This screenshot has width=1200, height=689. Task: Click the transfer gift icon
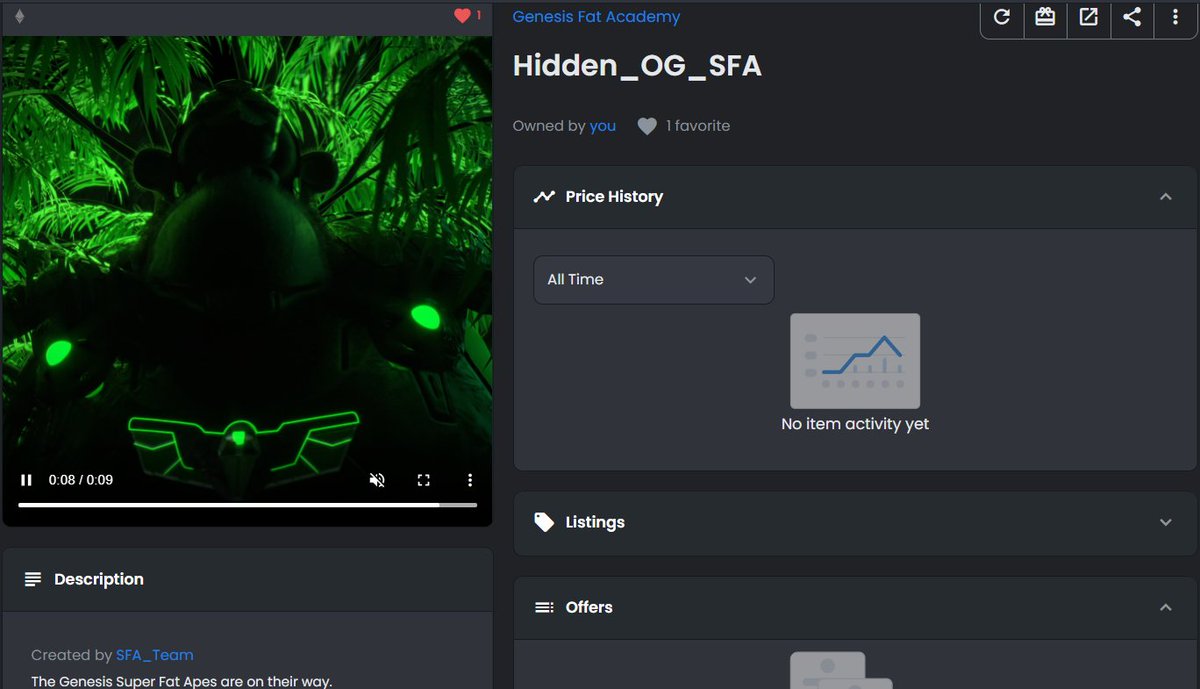pyautogui.click(x=1045, y=17)
